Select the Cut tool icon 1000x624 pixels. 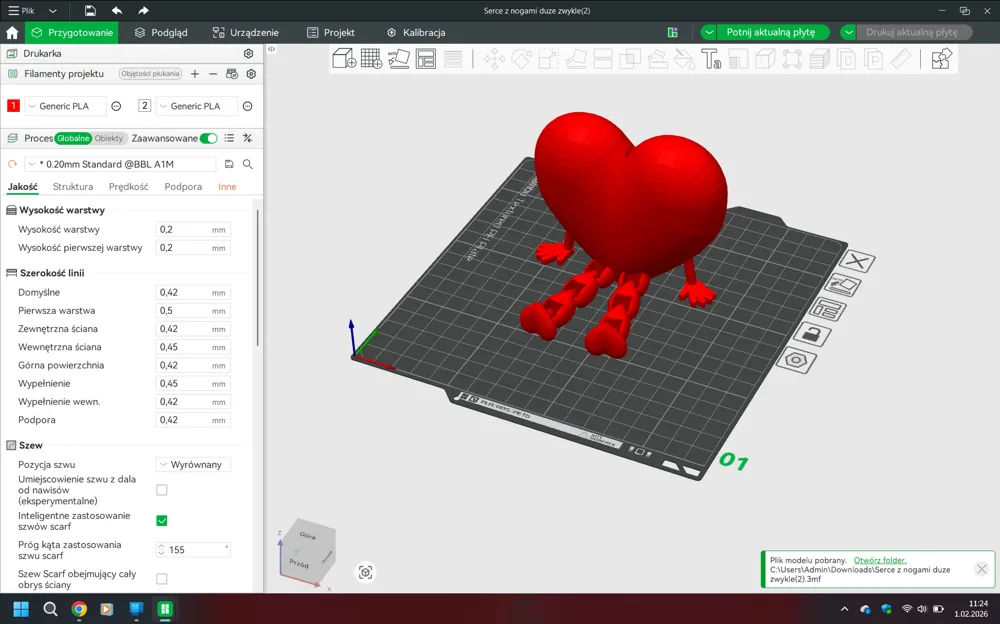coord(603,59)
